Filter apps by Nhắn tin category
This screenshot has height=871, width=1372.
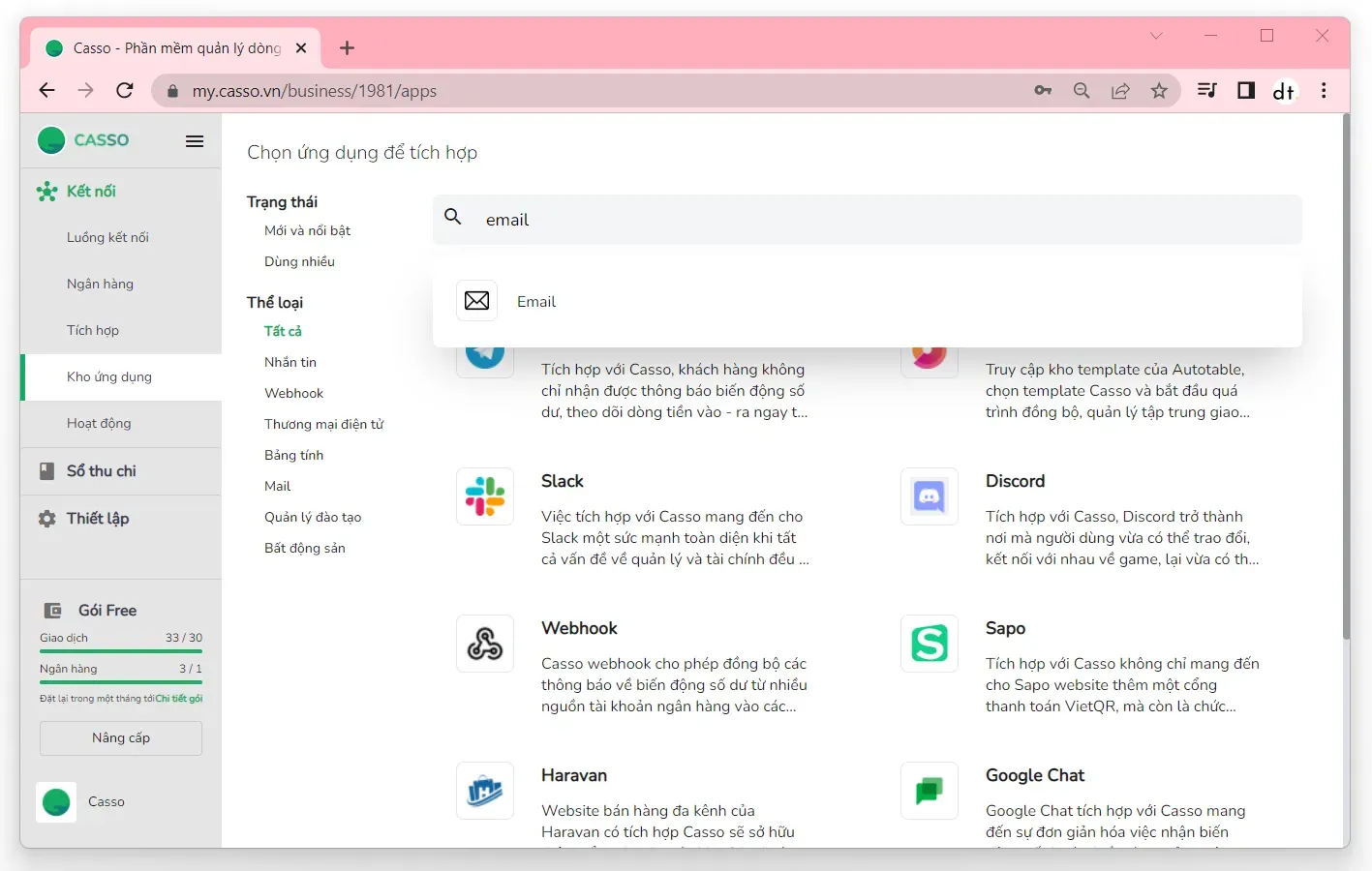[290, 362]
